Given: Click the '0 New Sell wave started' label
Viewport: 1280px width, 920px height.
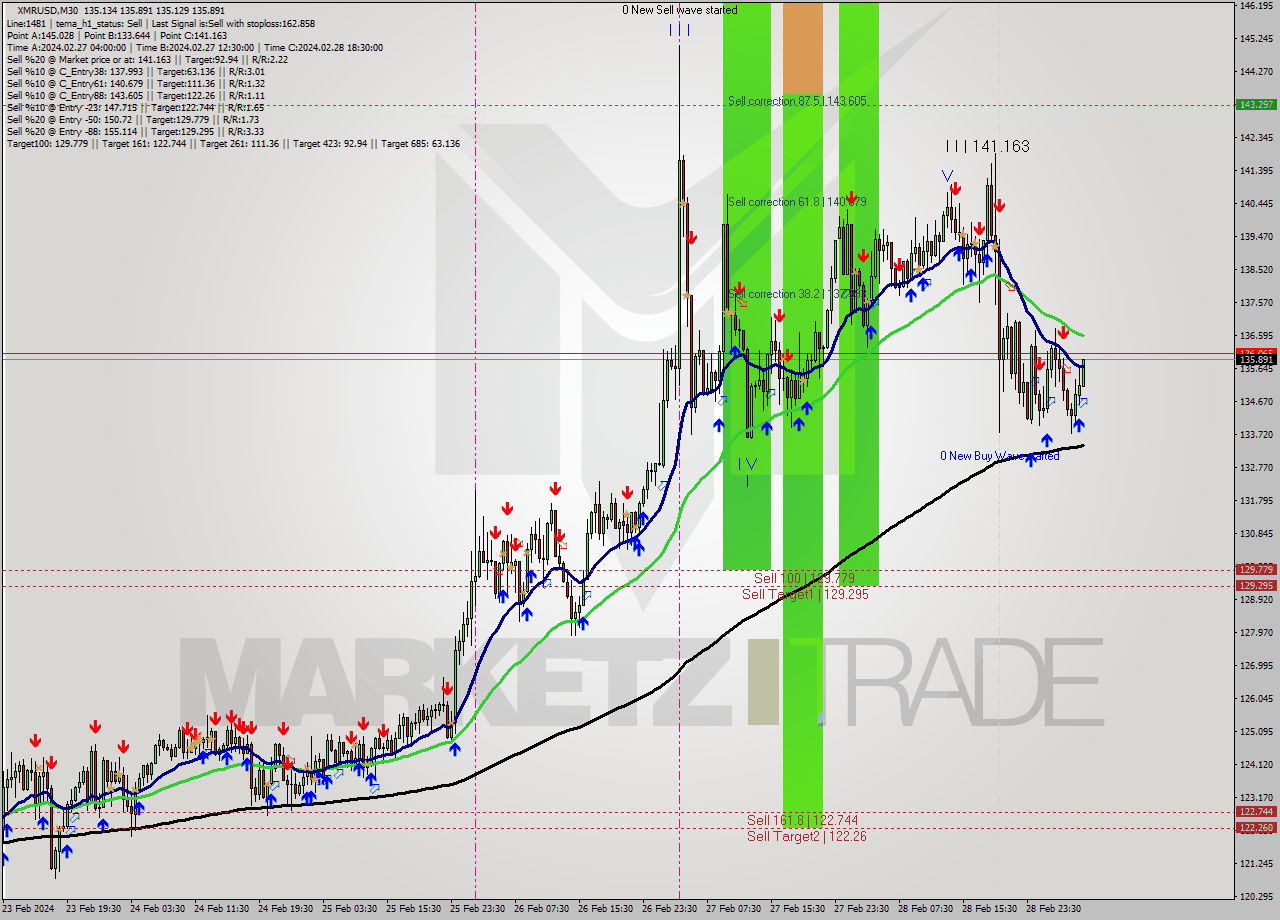Looking at the screenshot, I should click(x=679, y=10).
